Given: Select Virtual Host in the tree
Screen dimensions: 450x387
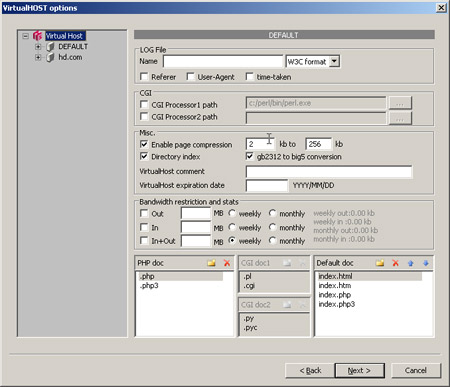Looking at the screenshot, I should 65,36.
